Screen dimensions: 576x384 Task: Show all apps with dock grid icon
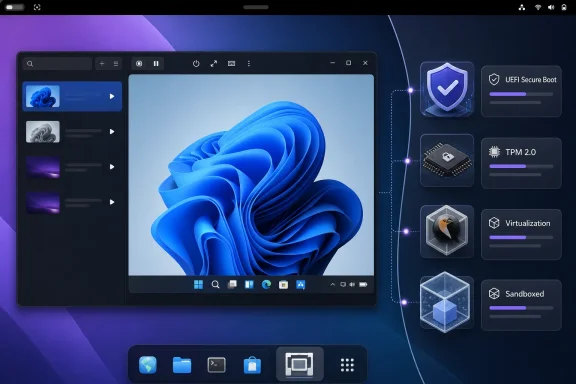coord(347,365)
